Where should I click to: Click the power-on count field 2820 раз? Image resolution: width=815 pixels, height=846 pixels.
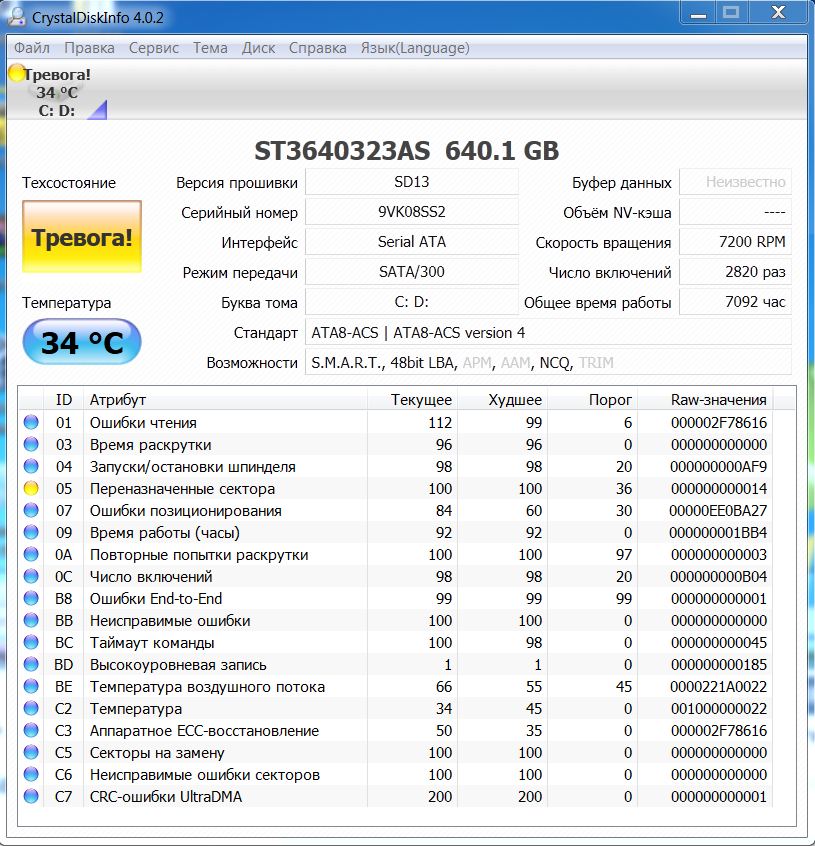click(735, 272)
